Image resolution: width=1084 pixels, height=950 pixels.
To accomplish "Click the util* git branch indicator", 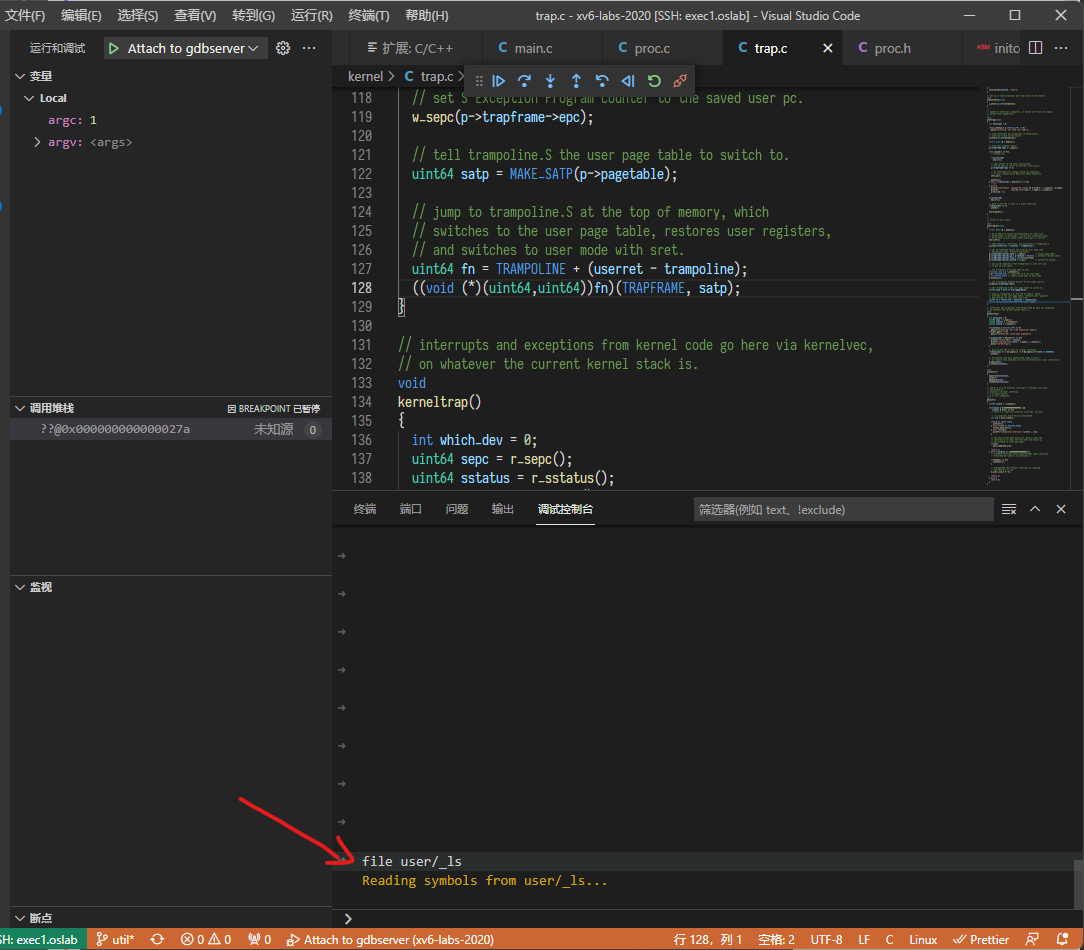I will 115,940.
